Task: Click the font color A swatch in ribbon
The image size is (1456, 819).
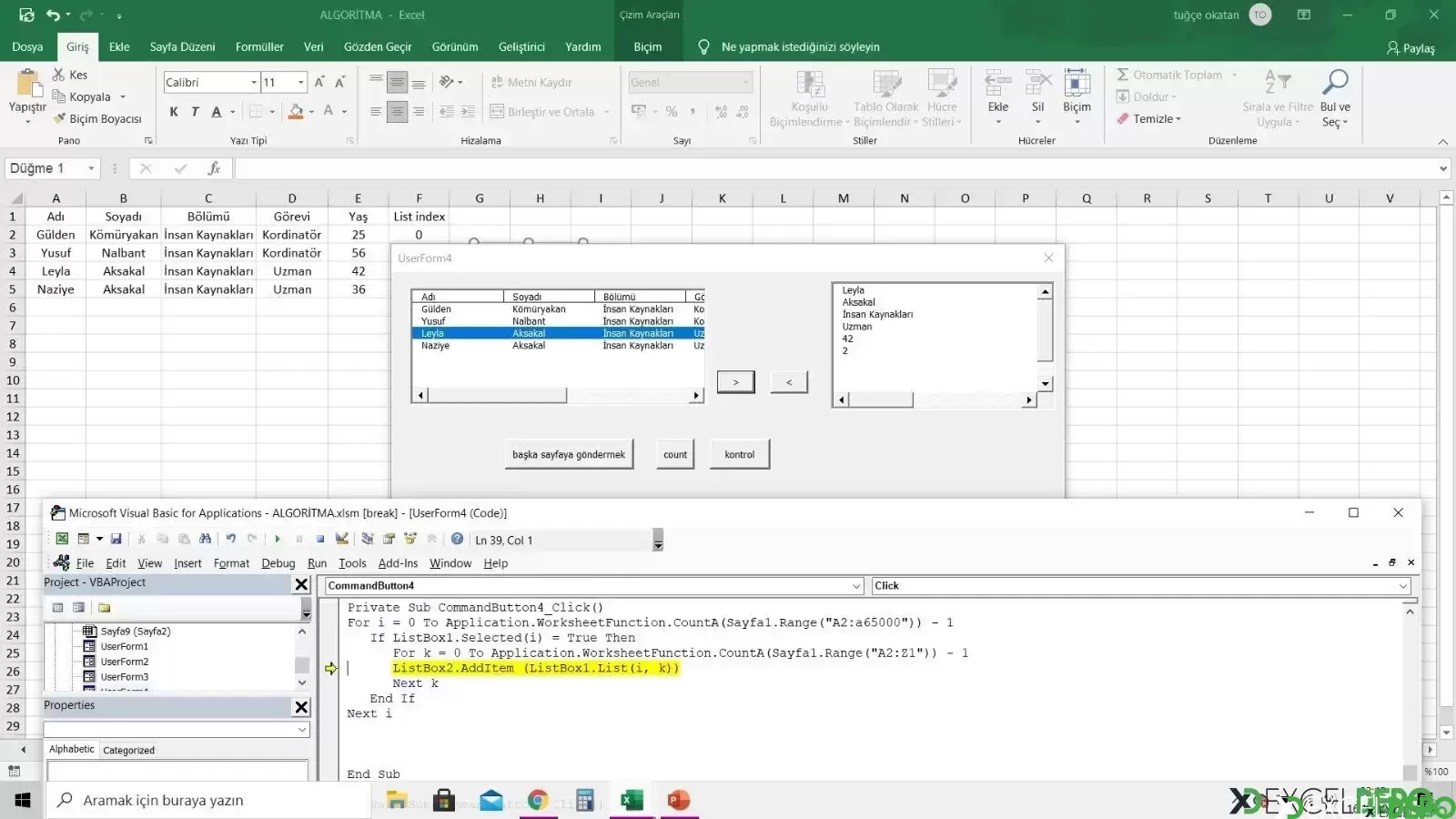Action: click(329, 112)
